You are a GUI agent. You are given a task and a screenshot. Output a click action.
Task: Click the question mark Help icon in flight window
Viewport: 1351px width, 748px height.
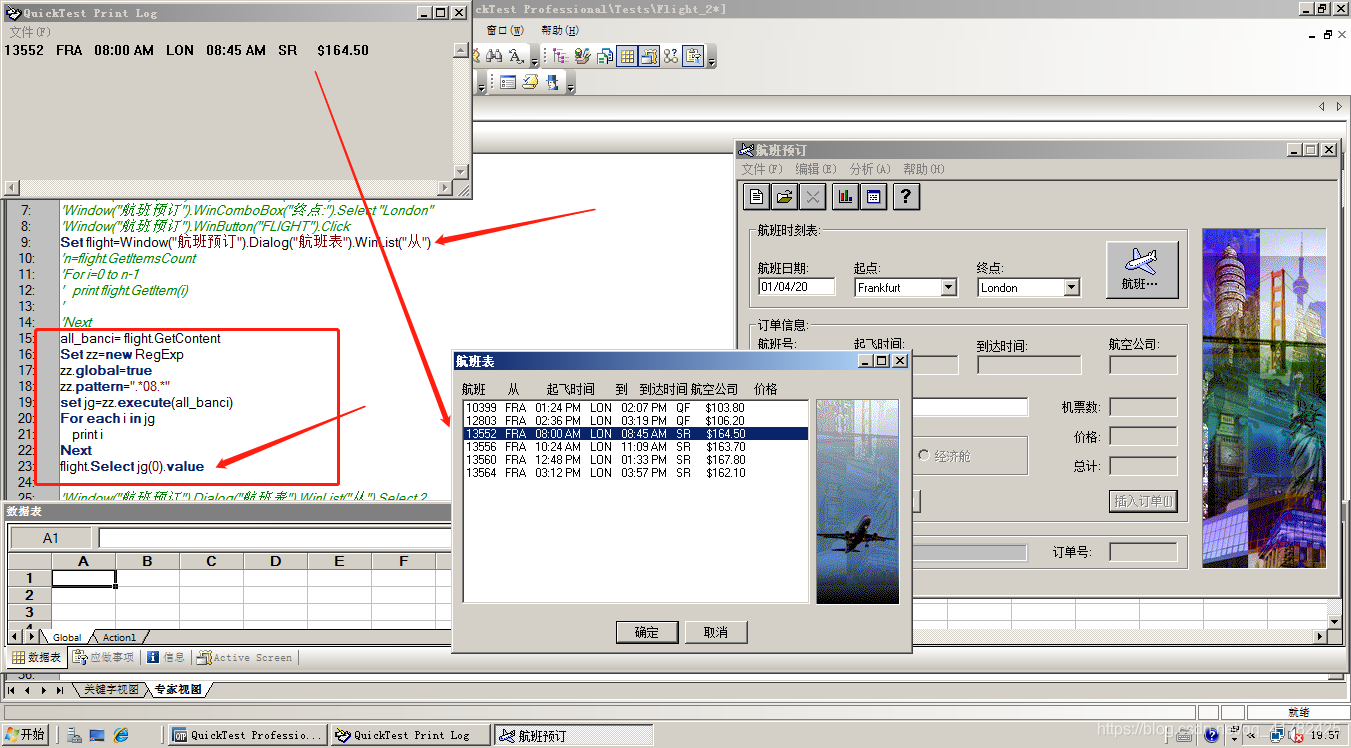click(906, 197)
